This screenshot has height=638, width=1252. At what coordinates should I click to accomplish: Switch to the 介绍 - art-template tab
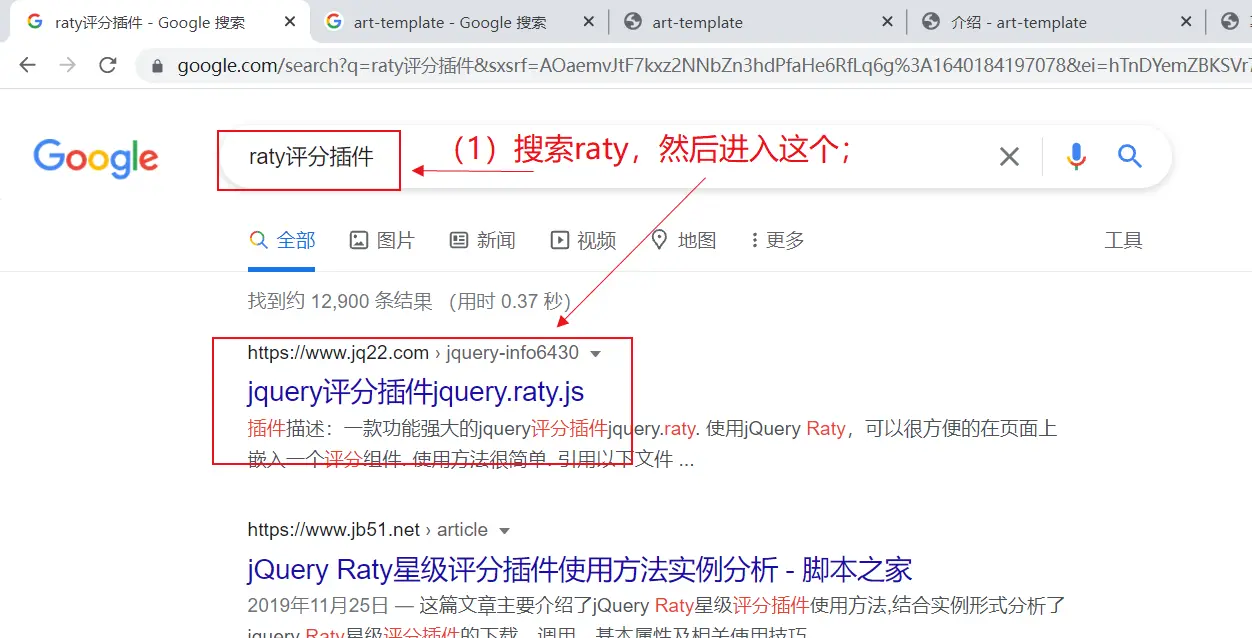coord(1058,22)
